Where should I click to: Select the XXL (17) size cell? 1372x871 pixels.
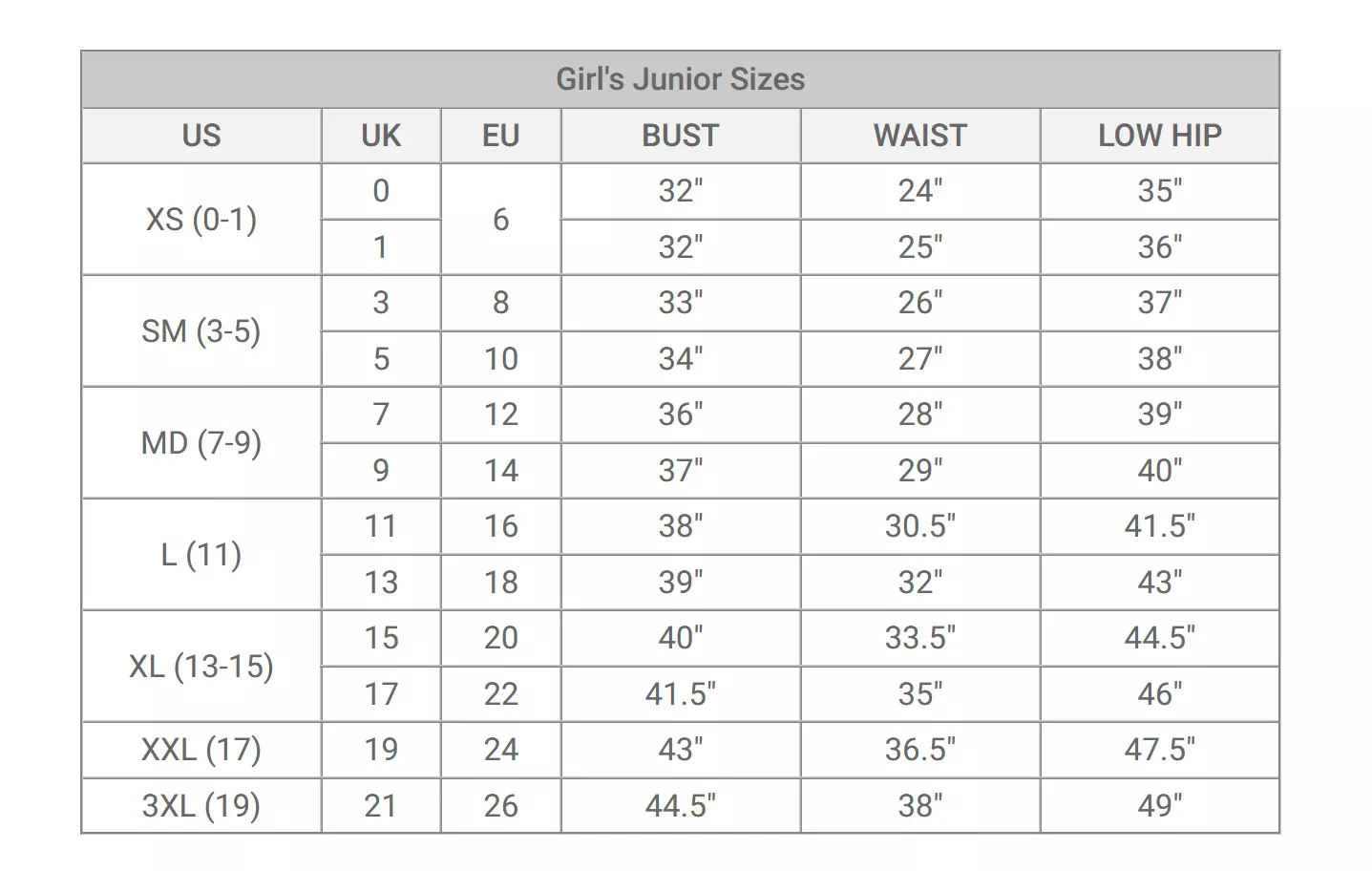click(201, 750)
